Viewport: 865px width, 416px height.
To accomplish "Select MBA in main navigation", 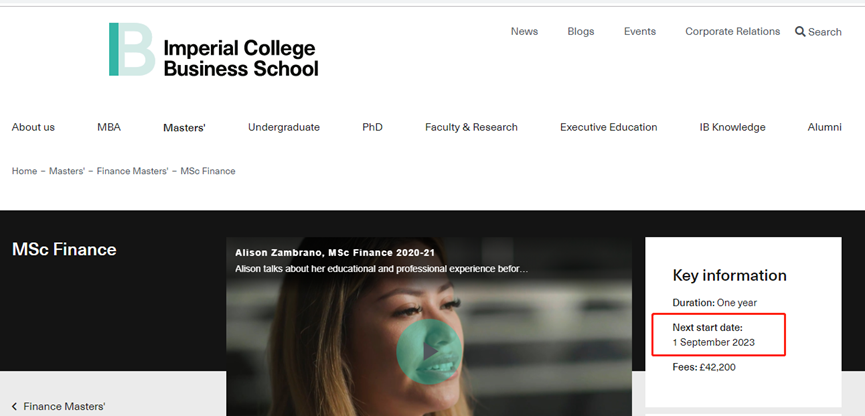I will click(109, 127).
